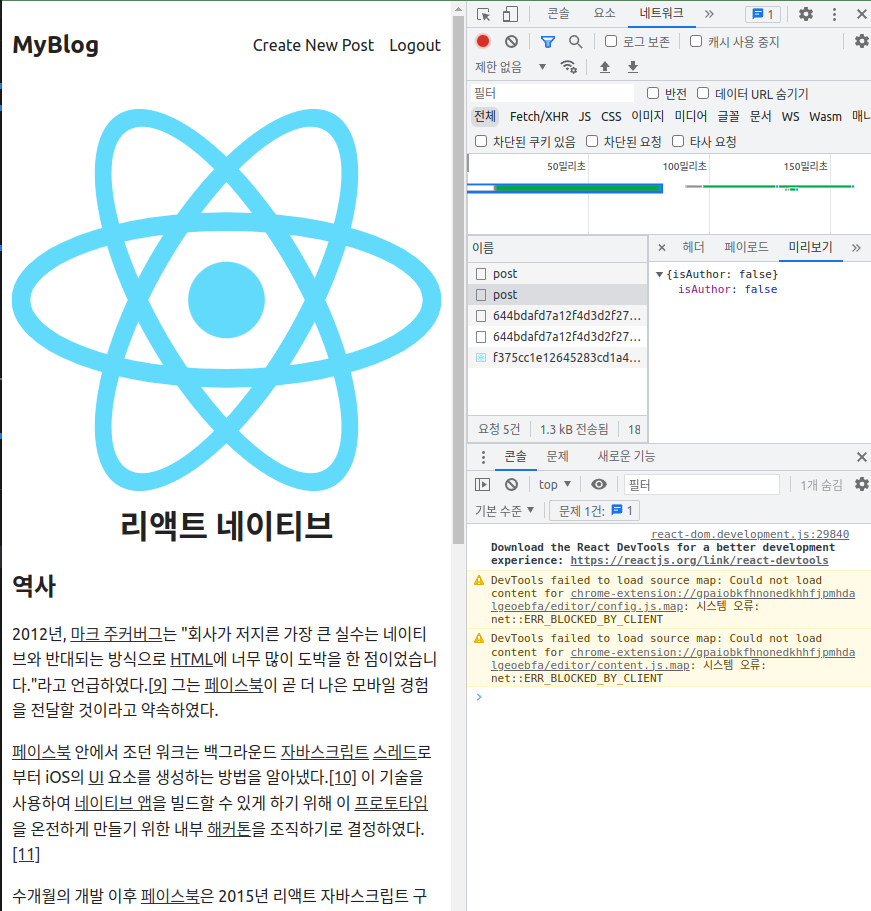Open console settings gear icon
Image resolution: width=871 pixels, height=911 pixels.
[x=862, y=484]
